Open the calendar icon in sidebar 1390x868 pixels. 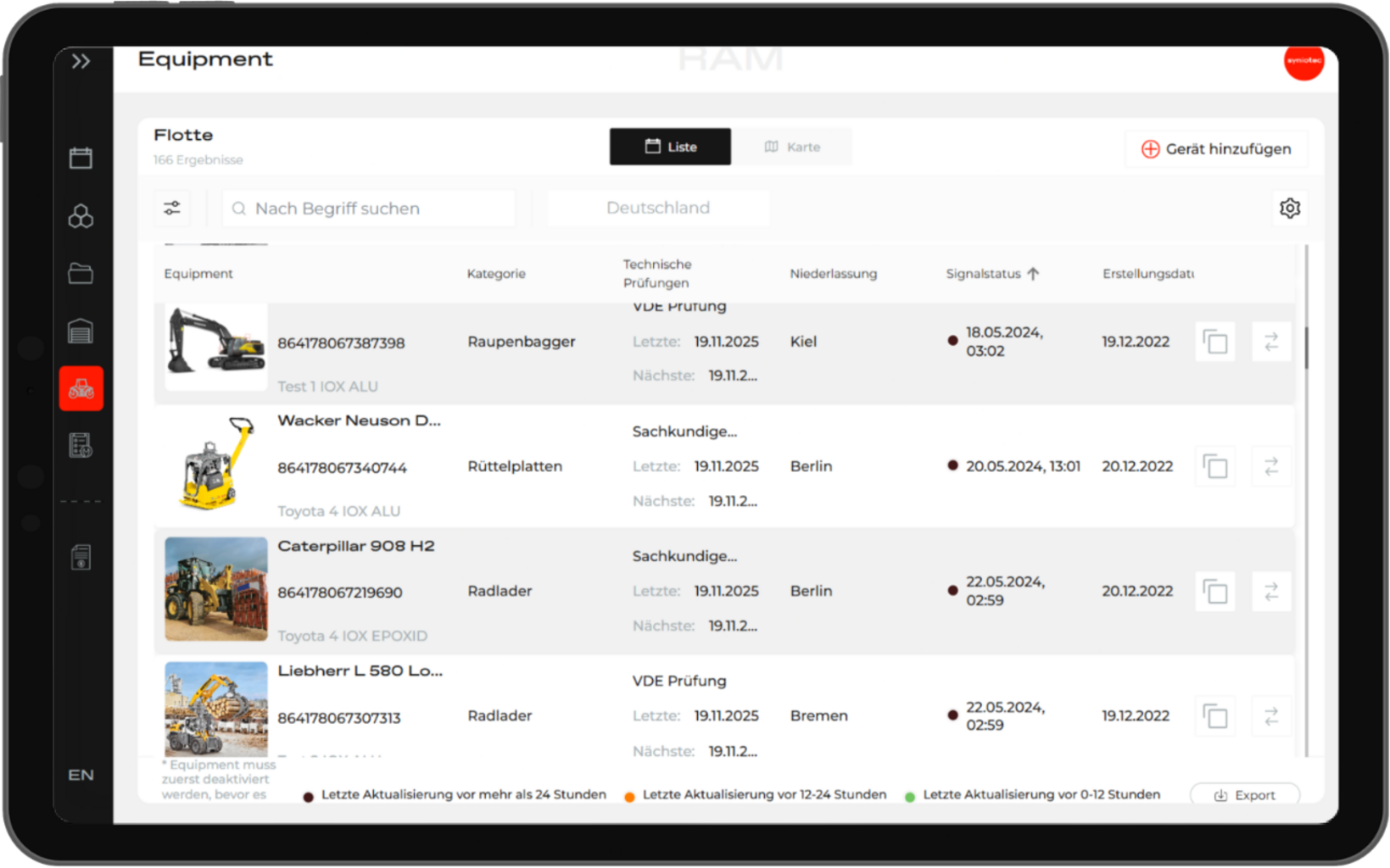81,158
